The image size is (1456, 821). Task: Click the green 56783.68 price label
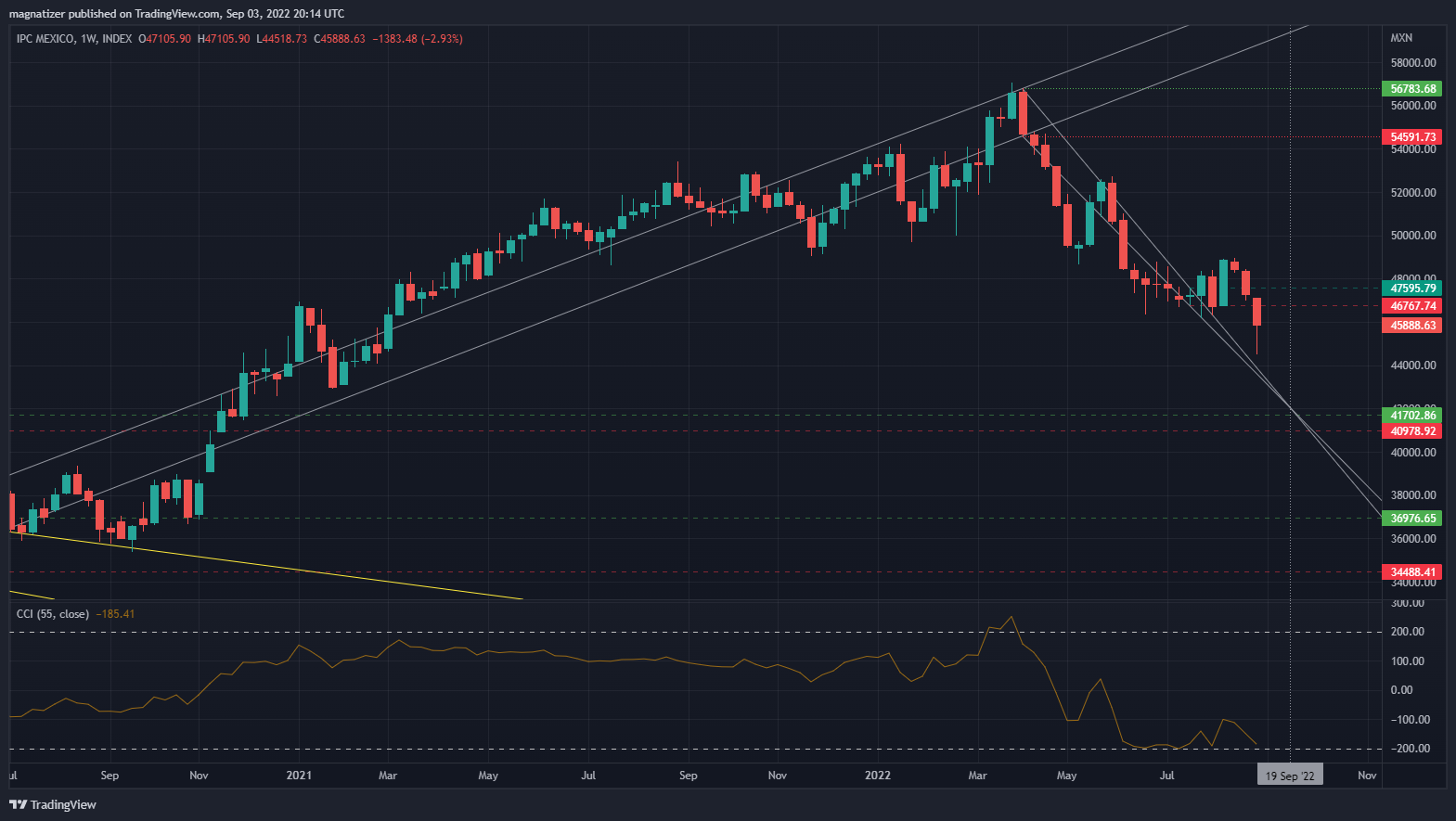[1412, 89]
